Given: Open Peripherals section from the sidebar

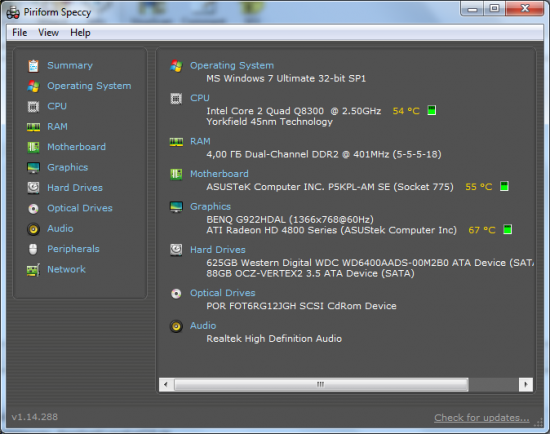Looking at the screenshot, I should (73, 249).
